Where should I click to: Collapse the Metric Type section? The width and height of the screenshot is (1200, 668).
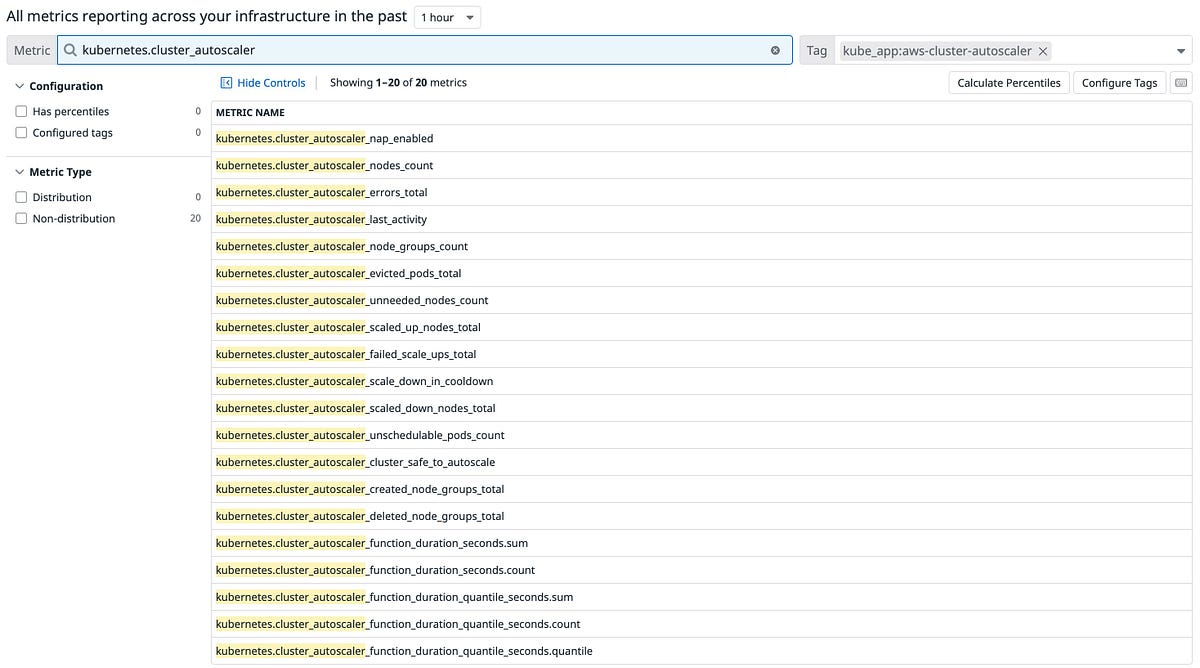click(x=18, y=172)
